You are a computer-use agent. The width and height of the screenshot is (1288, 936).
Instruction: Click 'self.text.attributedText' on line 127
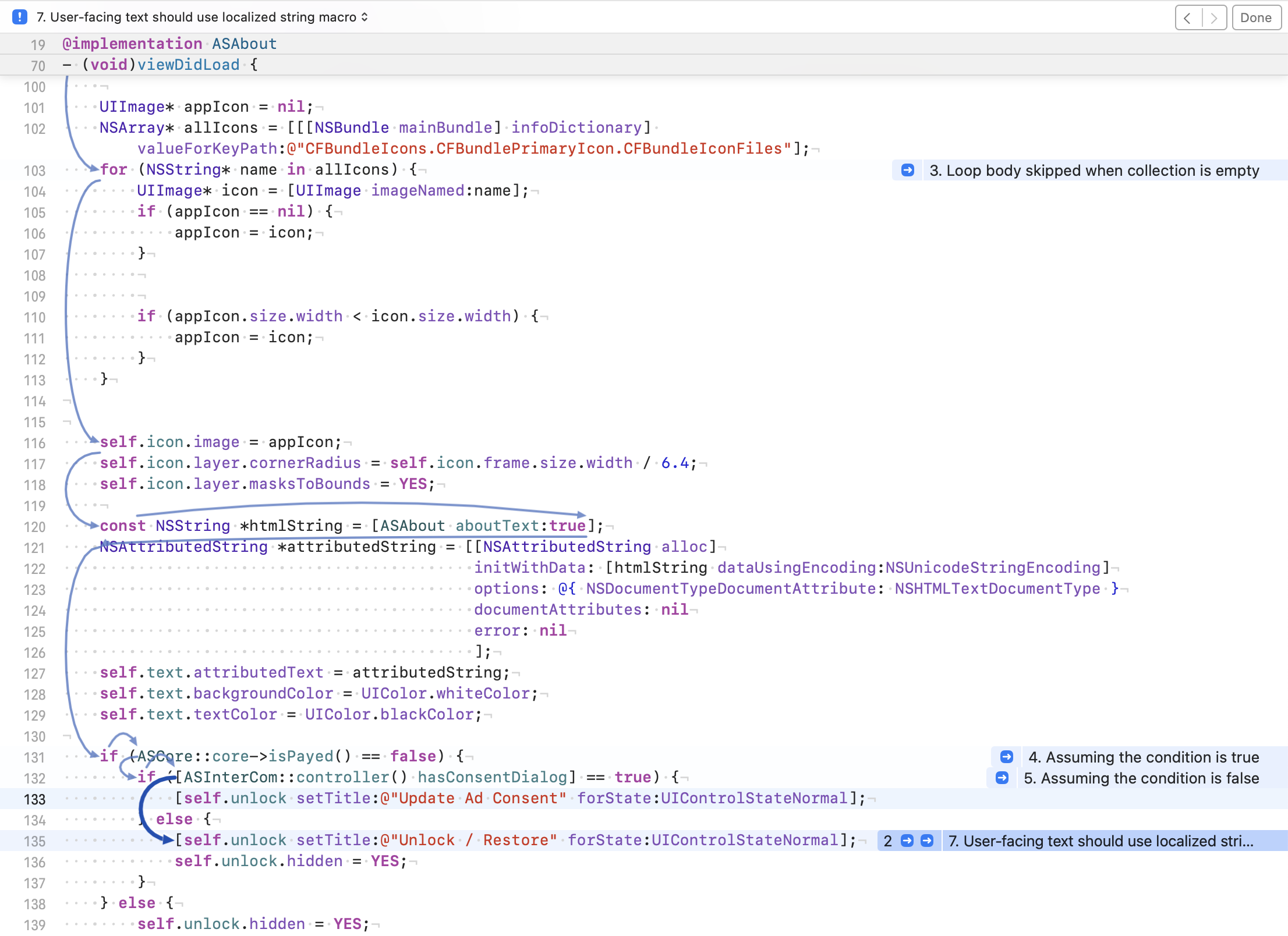coord(211,672)
